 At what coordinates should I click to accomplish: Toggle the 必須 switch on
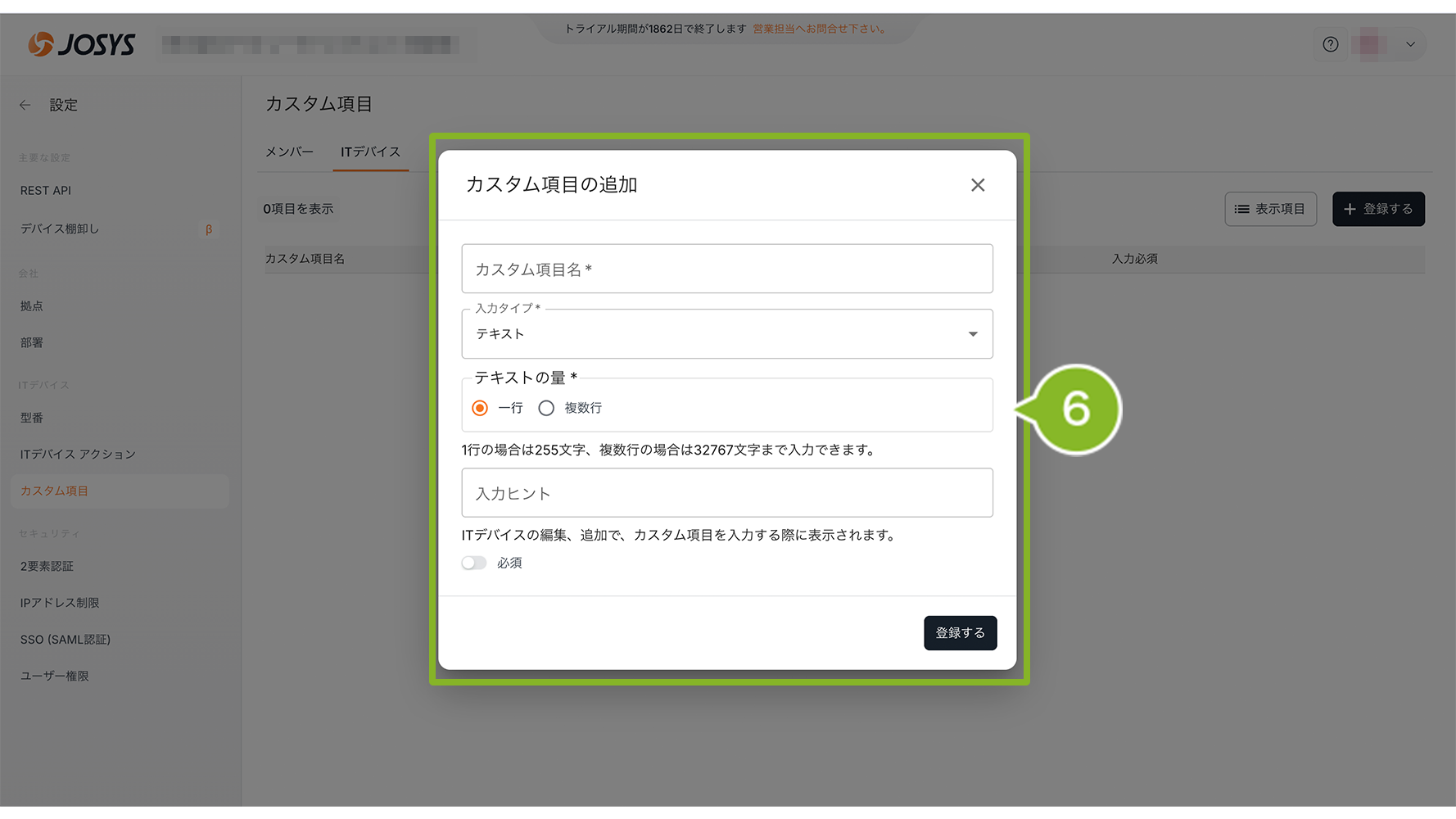pos(474,563)
